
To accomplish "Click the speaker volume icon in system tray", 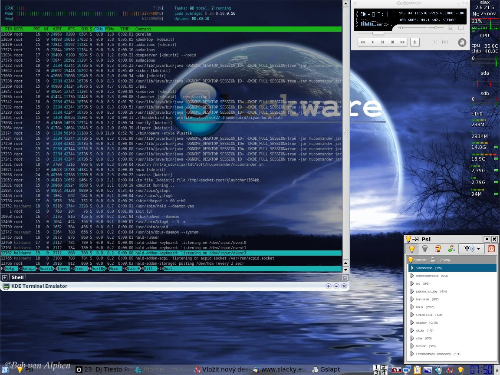I will 439,370.
